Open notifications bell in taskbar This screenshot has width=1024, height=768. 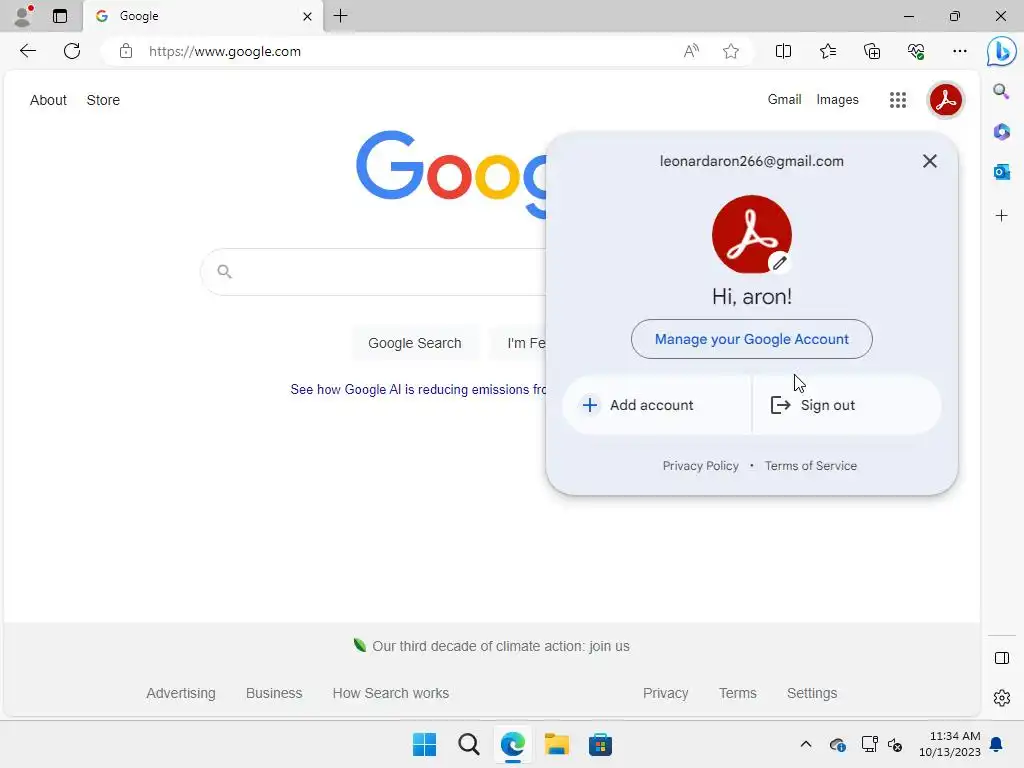pos(996,744)
